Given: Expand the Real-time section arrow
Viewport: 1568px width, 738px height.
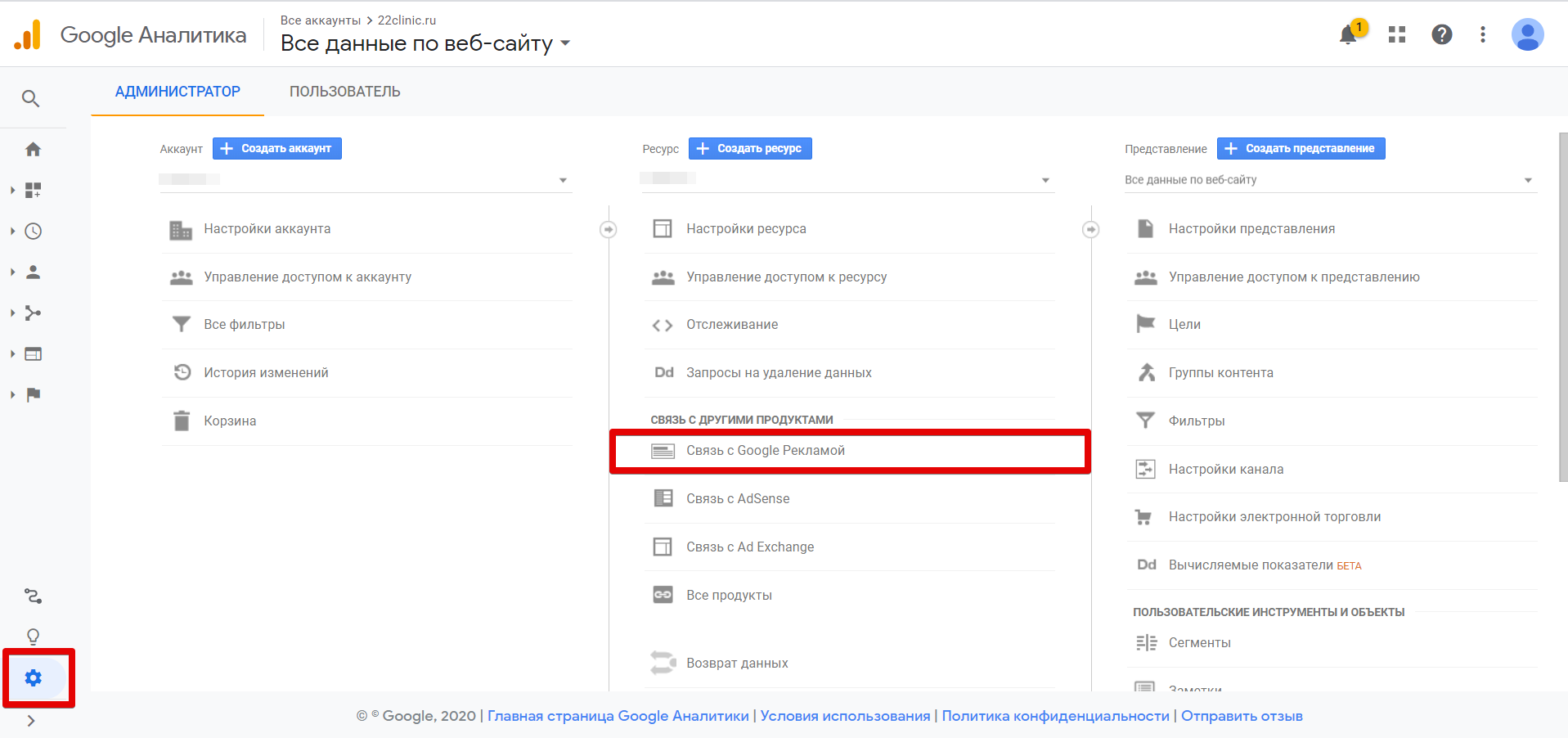Looking at the screenshot, I should click(12, 231).
